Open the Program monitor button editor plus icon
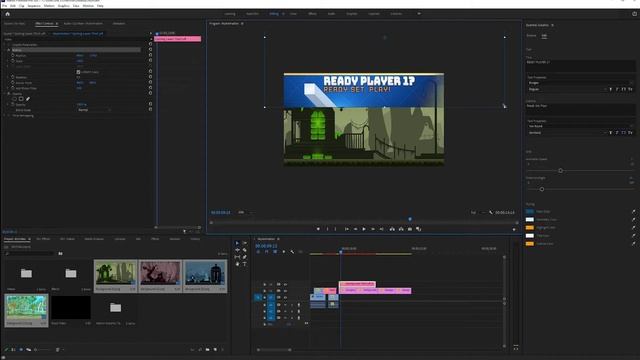Viewport: 640px width, 360px height. 514,229
